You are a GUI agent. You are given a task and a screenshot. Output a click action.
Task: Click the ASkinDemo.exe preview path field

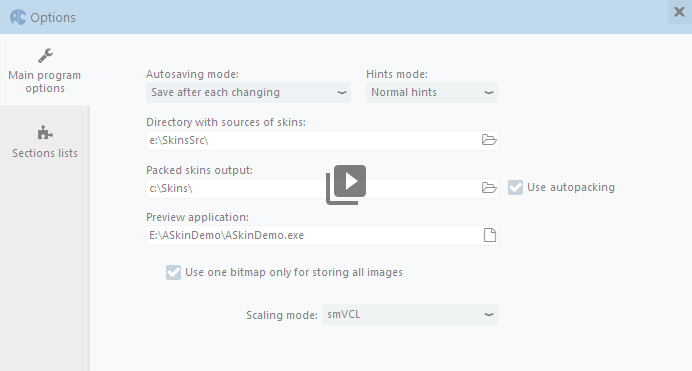(314, 236)
